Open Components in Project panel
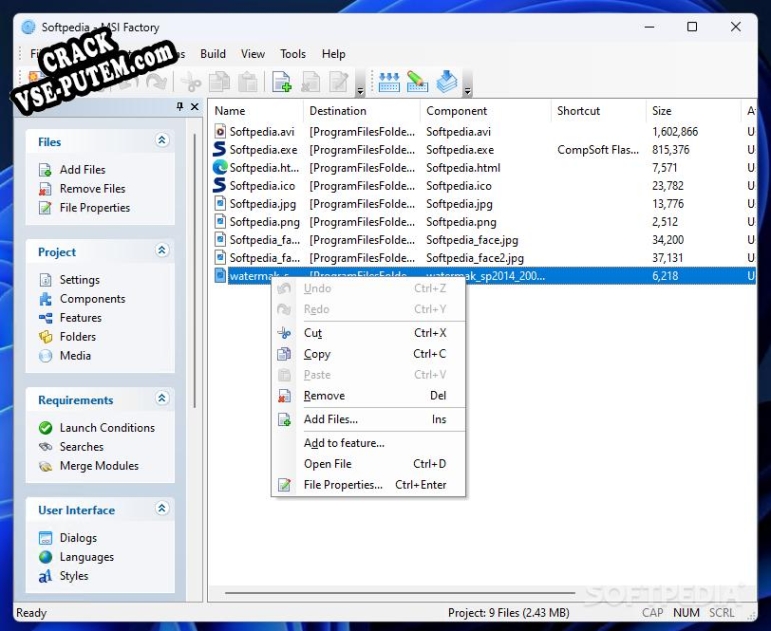771x631 pixels. [x=92, y=299]
